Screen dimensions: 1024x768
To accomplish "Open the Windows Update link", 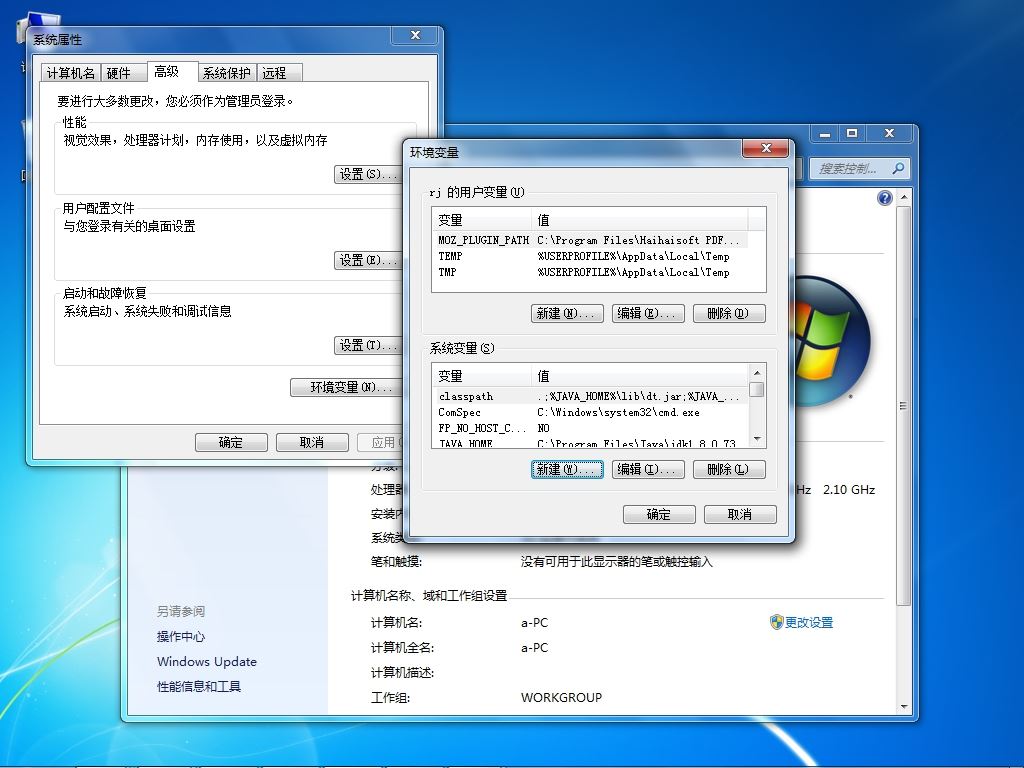I will coord(207,662).
